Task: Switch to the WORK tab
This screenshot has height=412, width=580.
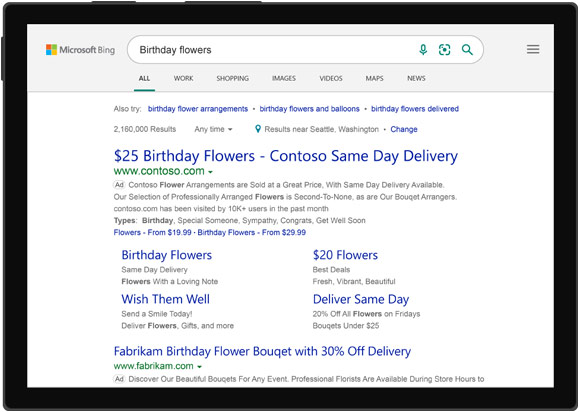Action: 183,78
